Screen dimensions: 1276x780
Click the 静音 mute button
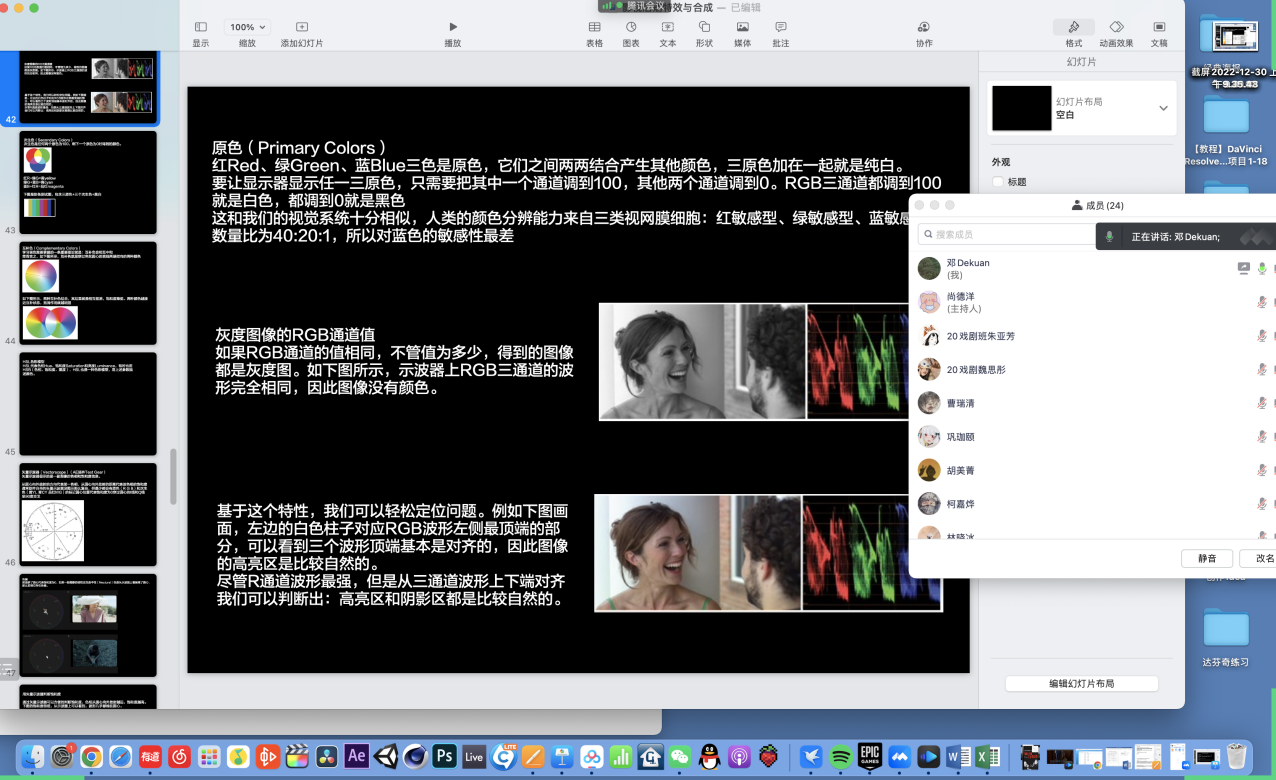click(x=1207, y=558)
